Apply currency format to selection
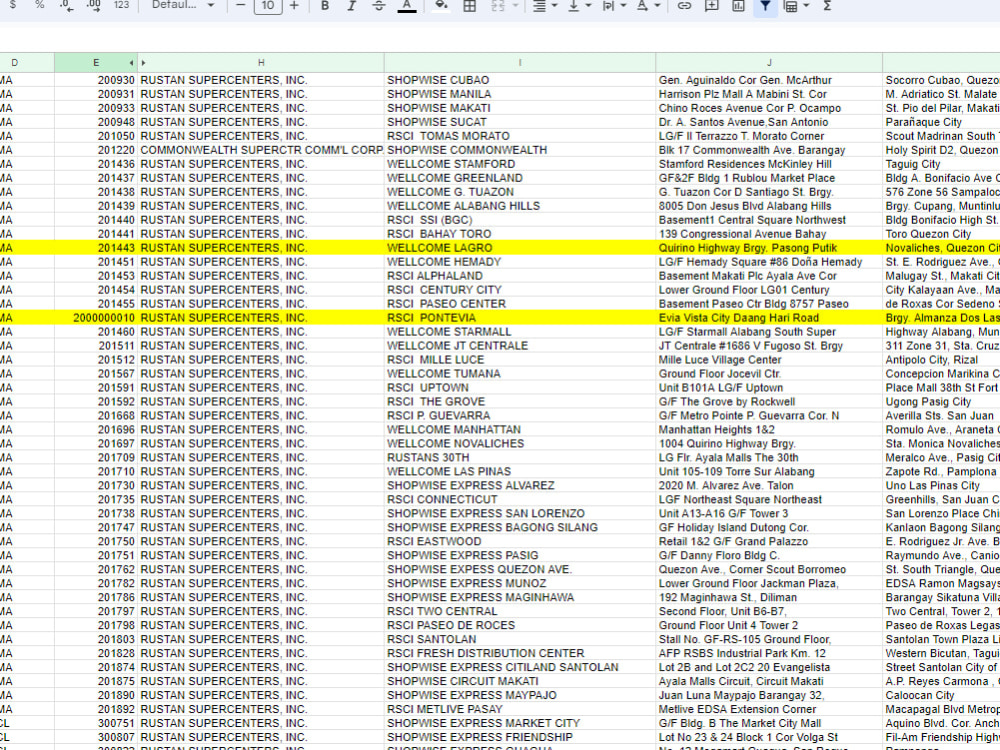This screenshot has height=750, width=1000. (13, 5)
